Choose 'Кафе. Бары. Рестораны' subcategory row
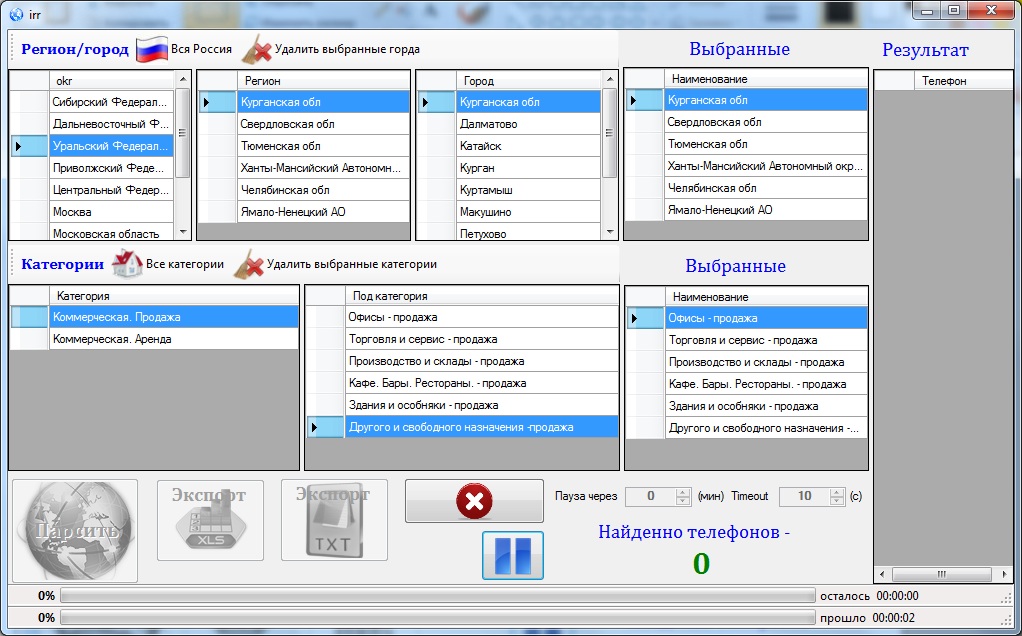Viewport: 1022px width, 636px height. [x=480, y=383]
